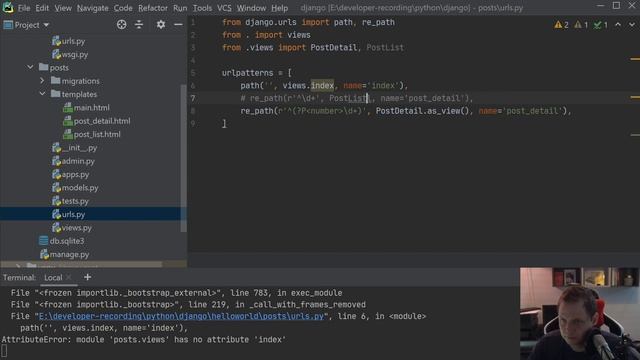Click the collapse all icon in Project panel
Viewport: 640px width, 360px height.
pyautogui.click(x=139, y=24)
